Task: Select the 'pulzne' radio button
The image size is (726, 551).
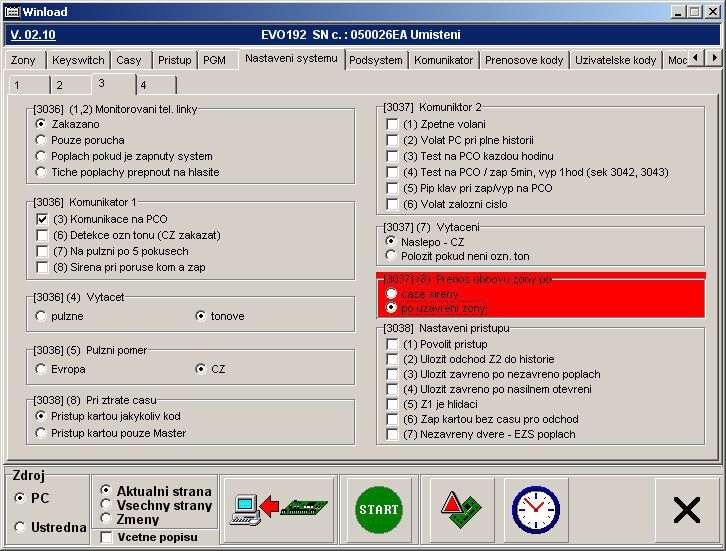Action: click(41, 316)
